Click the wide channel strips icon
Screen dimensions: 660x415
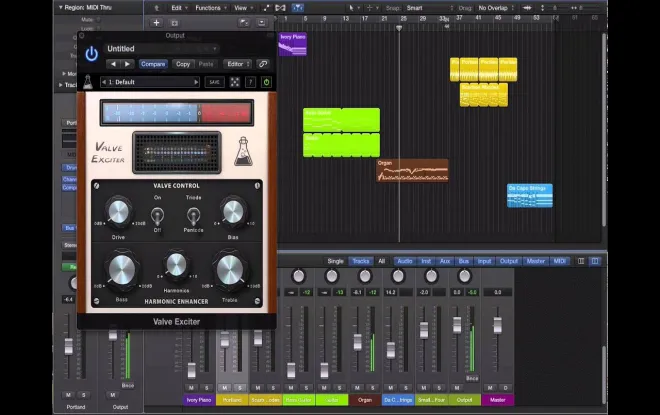click(x=595, y=261)
